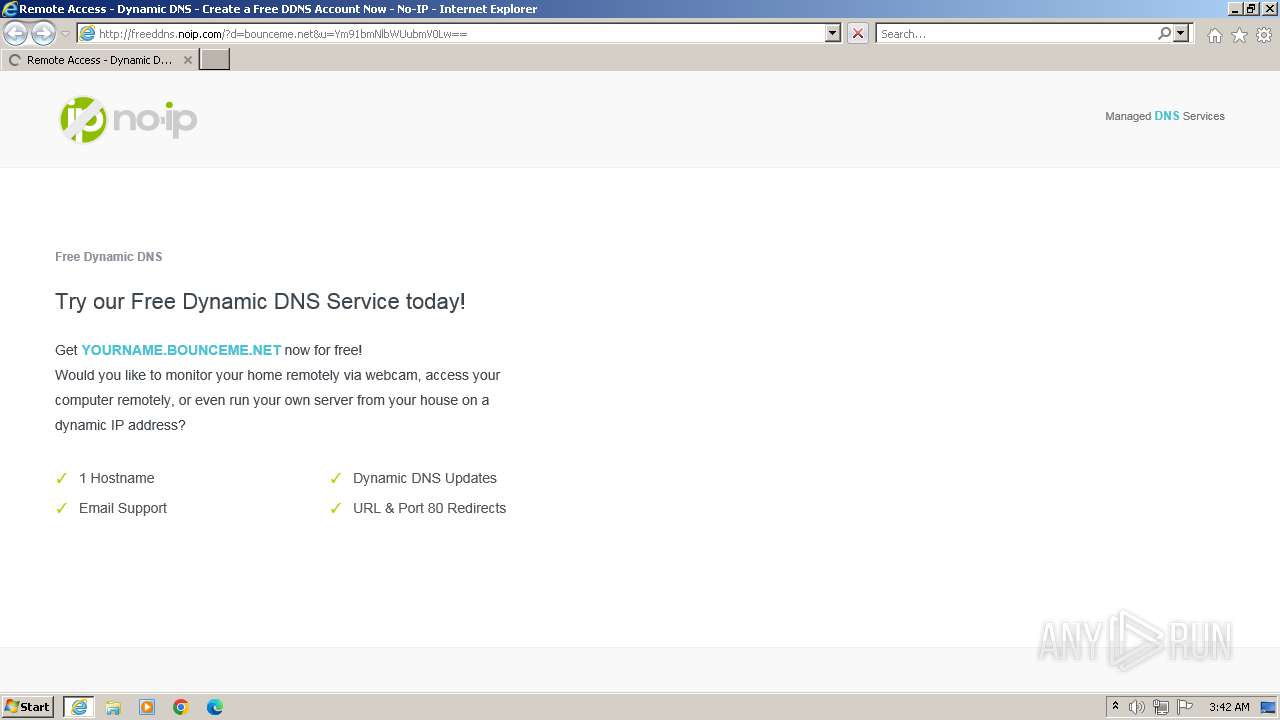Open media player taskbar icon
Image resolution: width=1280 pixels, height=720 pixels.
pos(147,707)
